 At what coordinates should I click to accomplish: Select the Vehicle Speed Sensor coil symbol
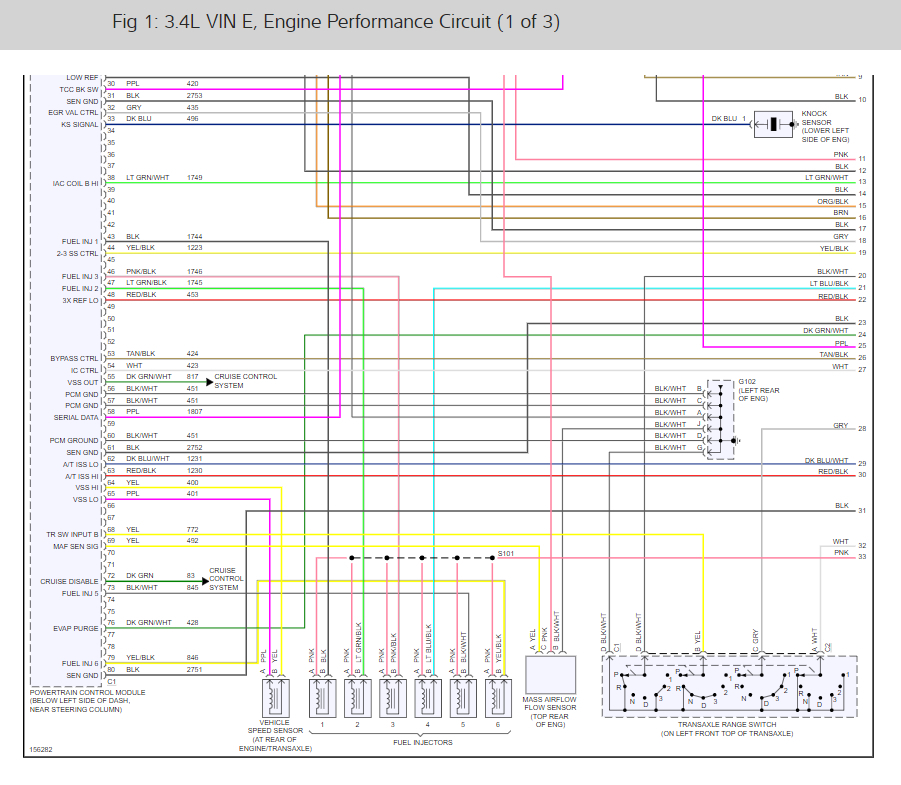click(x=275, y=698)
